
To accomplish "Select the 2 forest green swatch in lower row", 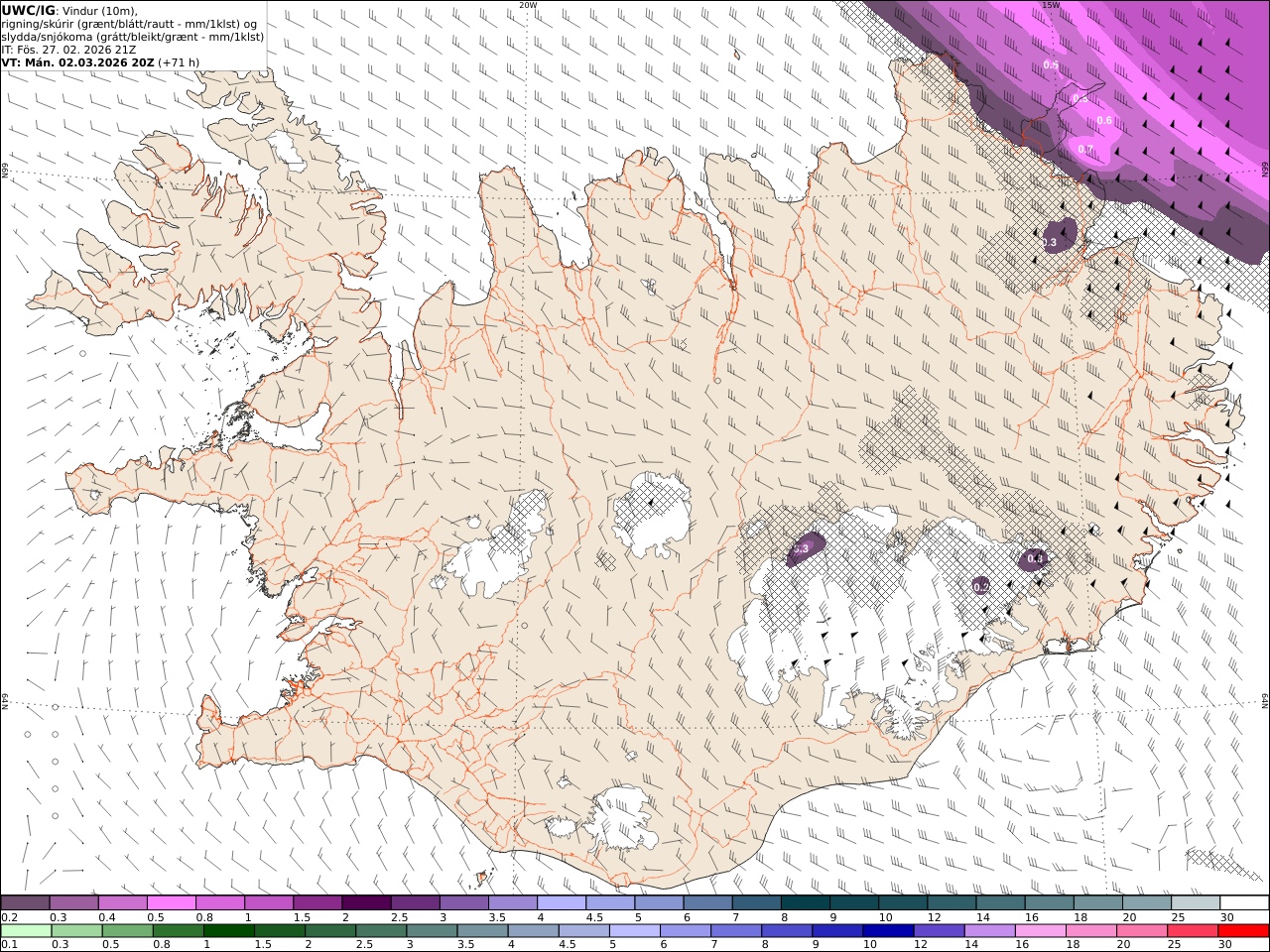I will point(330,930).
